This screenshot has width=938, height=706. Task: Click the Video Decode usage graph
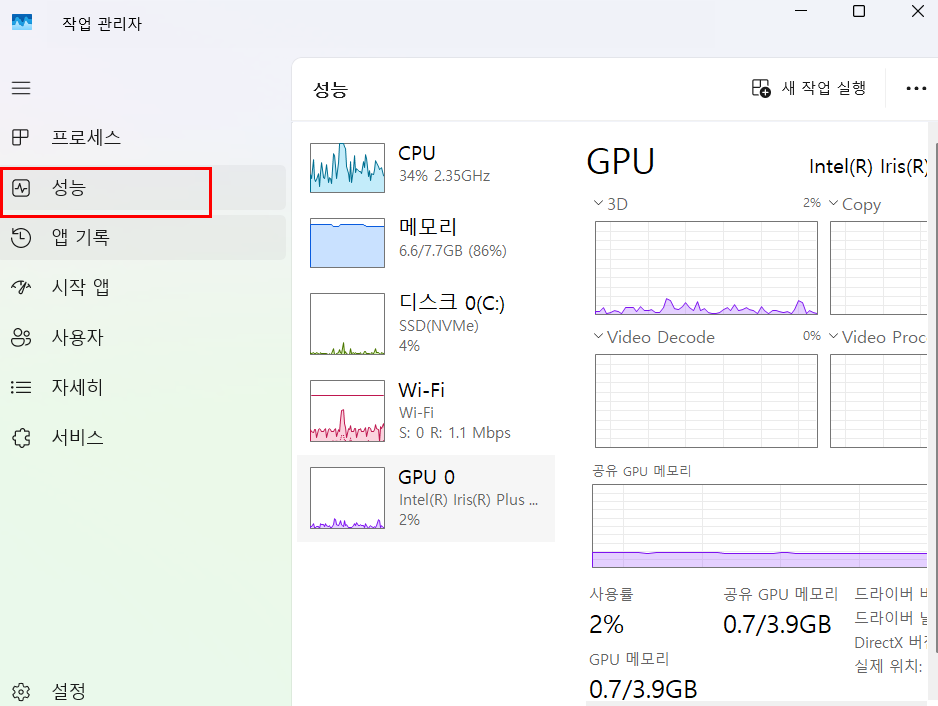point(706,401)
